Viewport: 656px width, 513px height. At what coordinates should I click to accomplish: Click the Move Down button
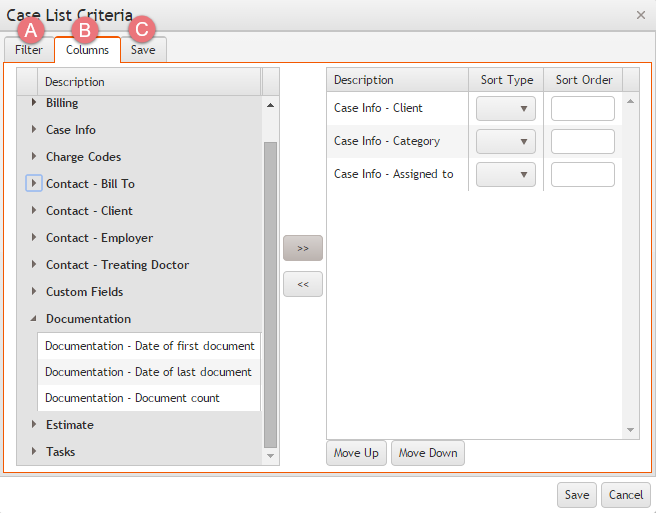coord(428,453)
